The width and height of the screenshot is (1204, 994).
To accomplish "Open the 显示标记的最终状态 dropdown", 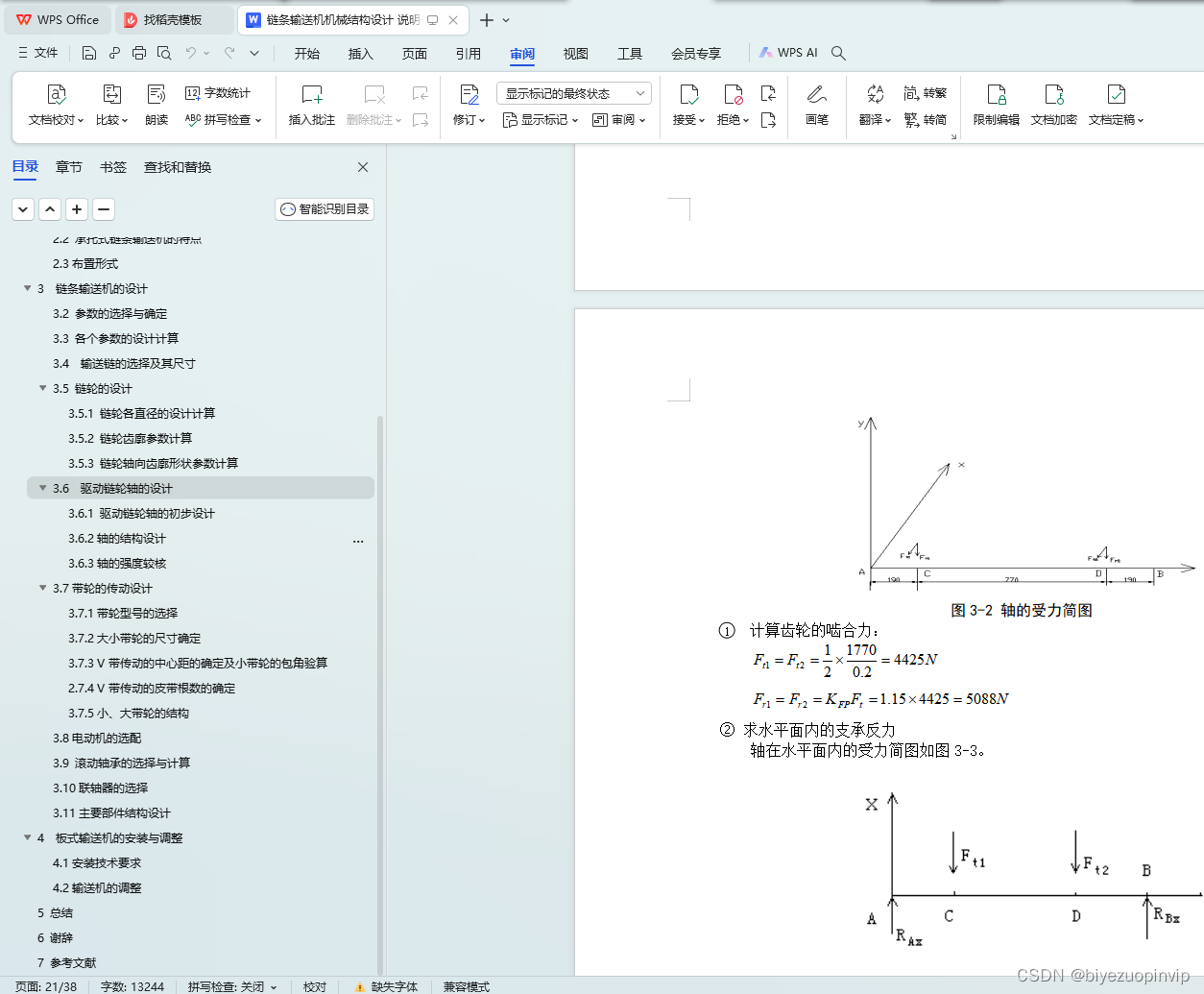I will 574,93.
